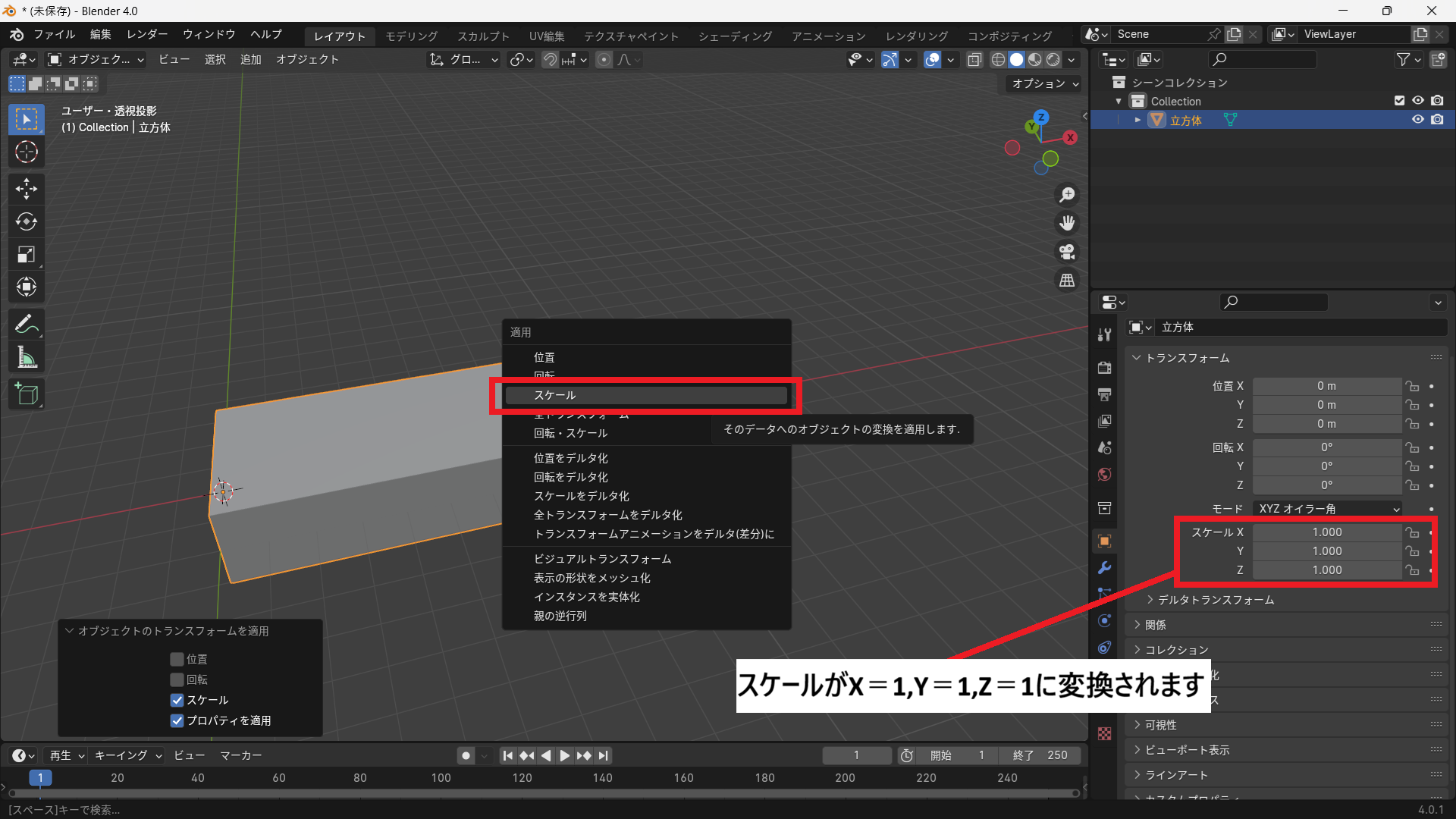
Task: Expand the 可視性 section
Action: 1160,725
